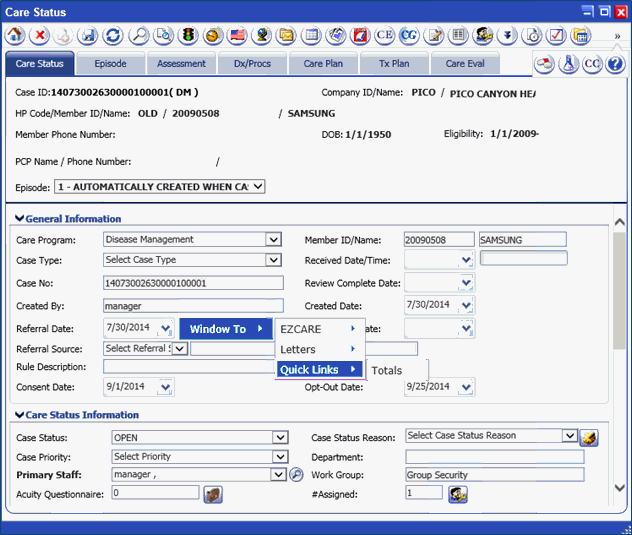Click the CE toolbar icon
This screenshot has width=632, height=535.
pos(384,35)
